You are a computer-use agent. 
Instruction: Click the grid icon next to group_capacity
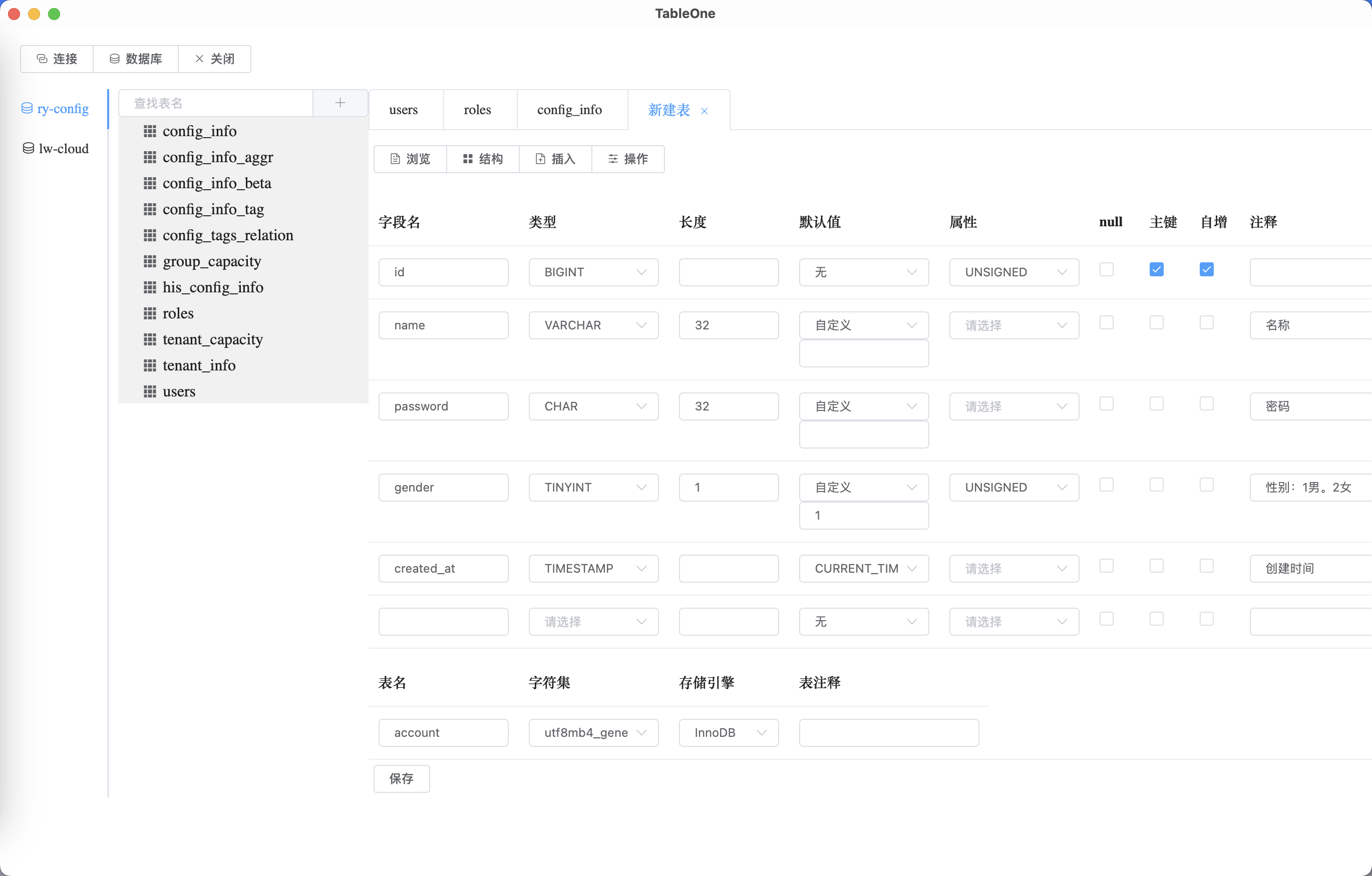pyautogui.click(x=150, y=261)
